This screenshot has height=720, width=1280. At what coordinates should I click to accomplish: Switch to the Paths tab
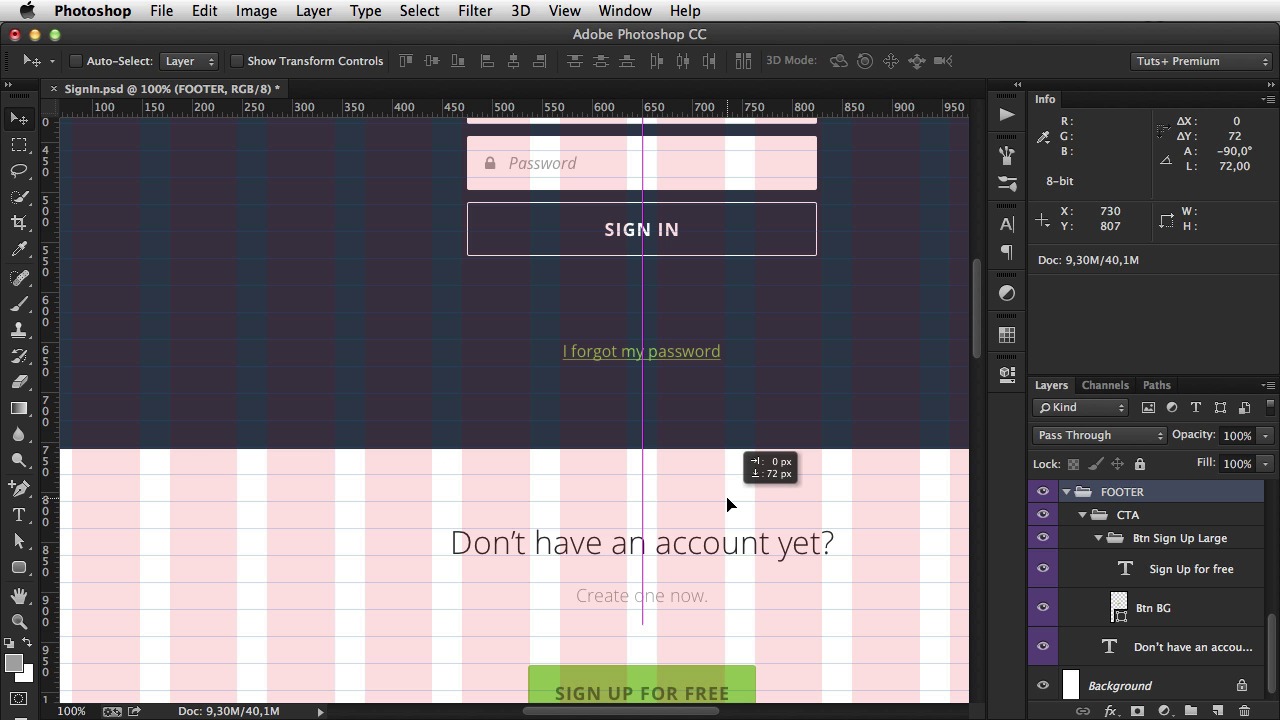(x=1157, y=385)
